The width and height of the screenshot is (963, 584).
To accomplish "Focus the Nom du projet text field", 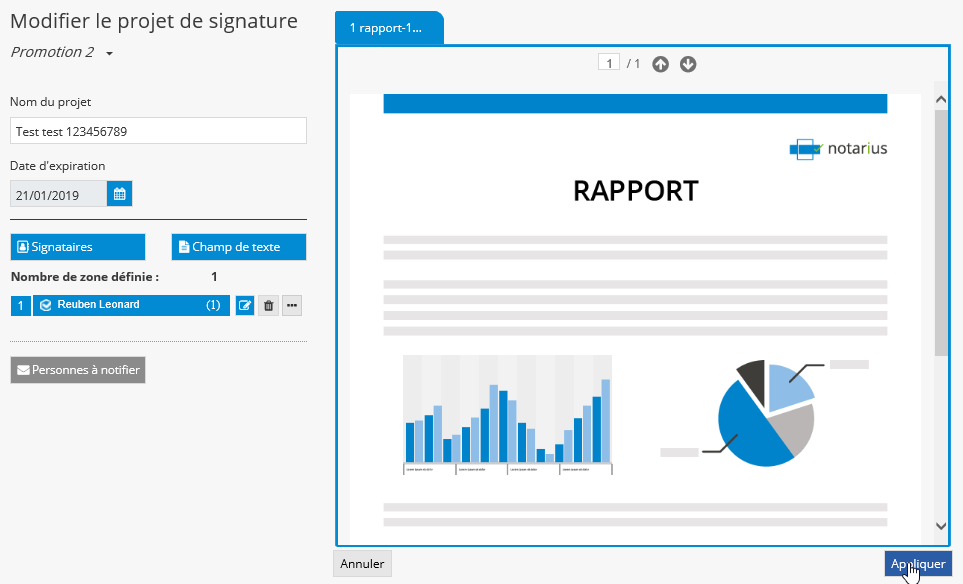I will (158, 131).
